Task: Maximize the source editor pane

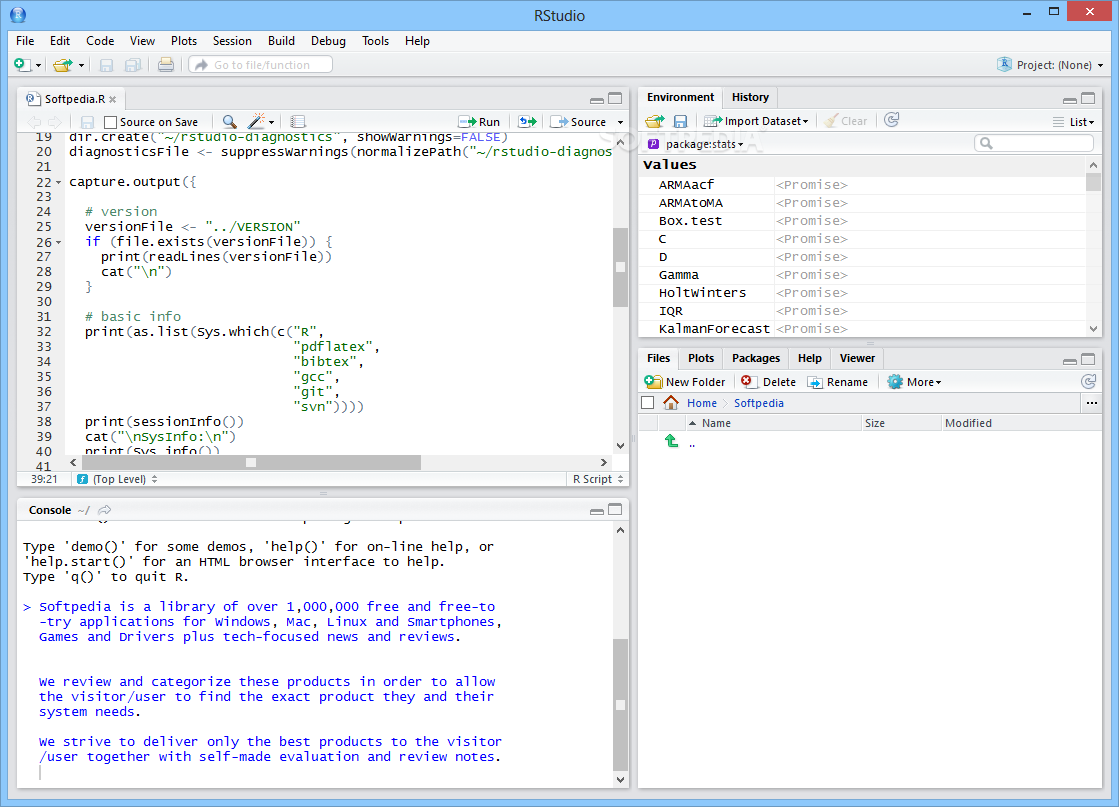Action: pos(614,98)
